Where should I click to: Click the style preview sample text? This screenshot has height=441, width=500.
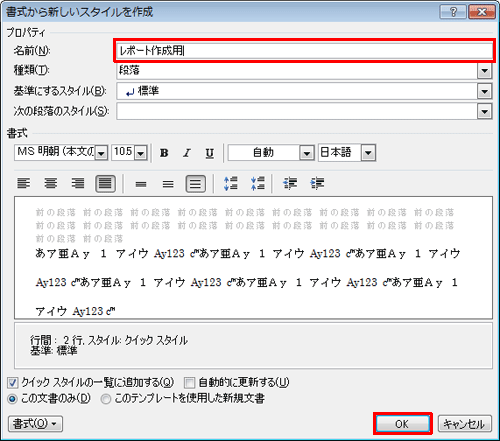pyautogui.click(x=253, y=258)
